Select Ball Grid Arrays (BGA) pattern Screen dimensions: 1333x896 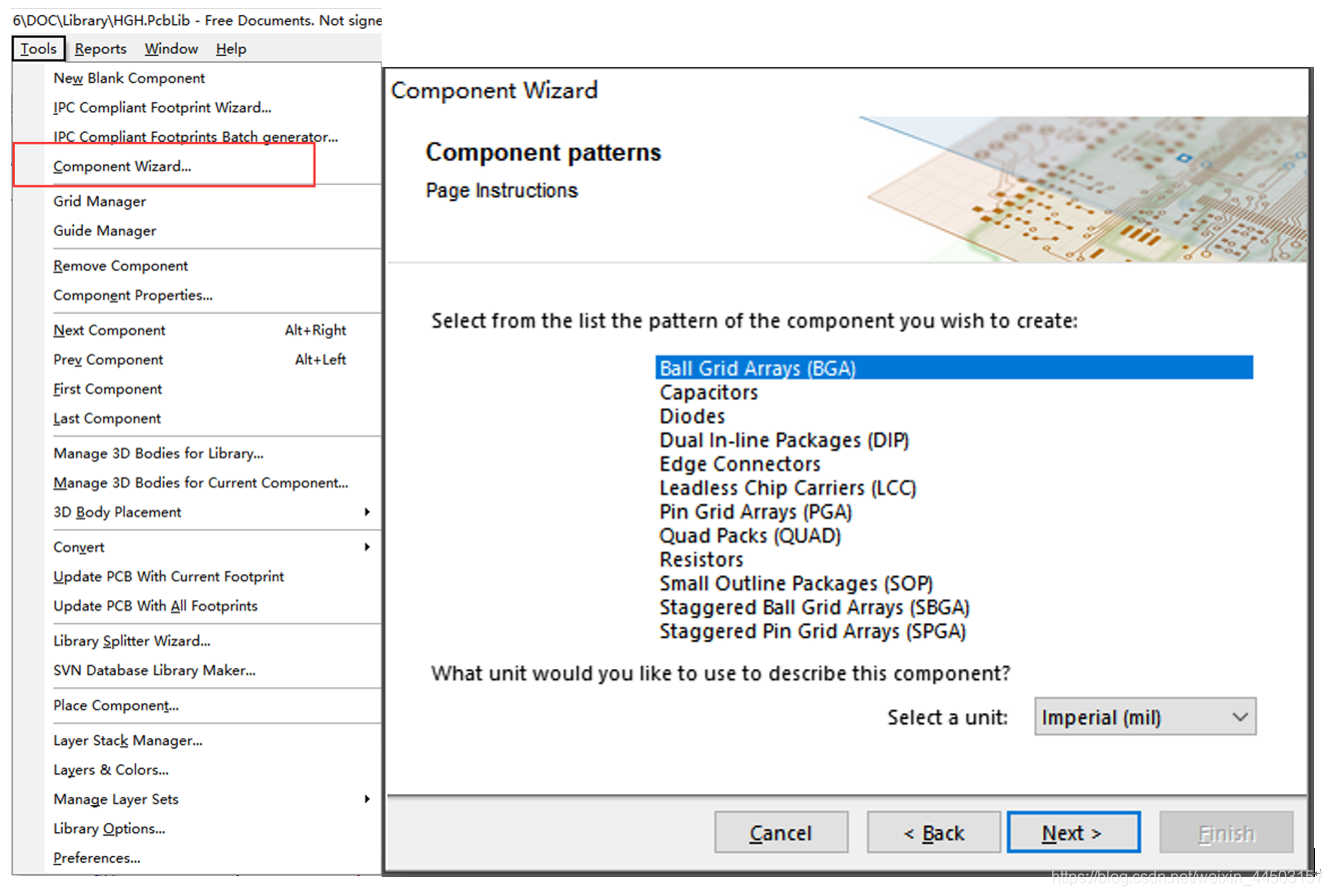click(757, 368)
